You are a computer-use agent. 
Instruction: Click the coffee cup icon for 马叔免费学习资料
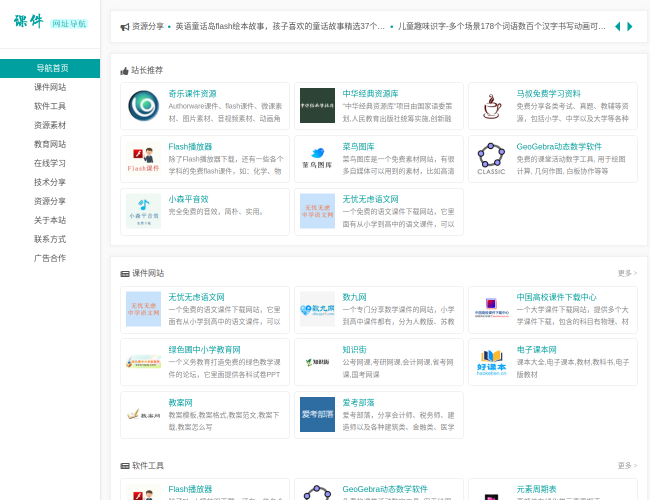click(492, 106)
